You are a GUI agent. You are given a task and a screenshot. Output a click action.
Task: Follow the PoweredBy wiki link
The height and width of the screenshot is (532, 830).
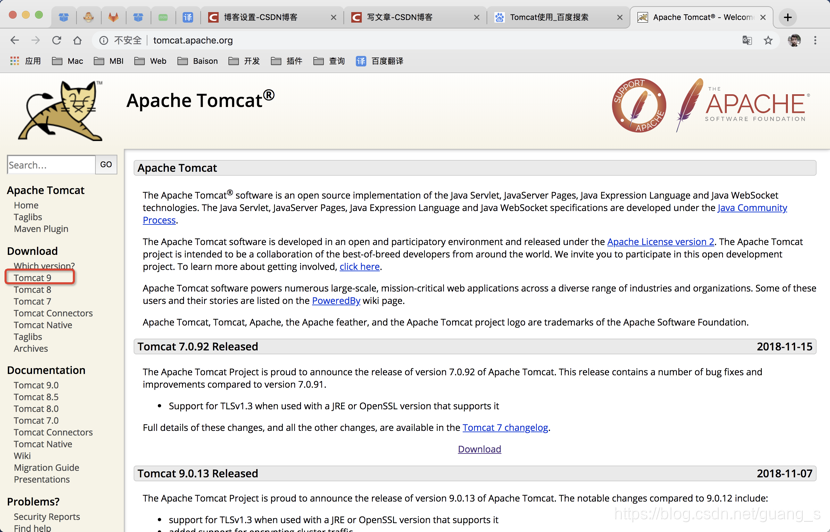coord(336,301)
